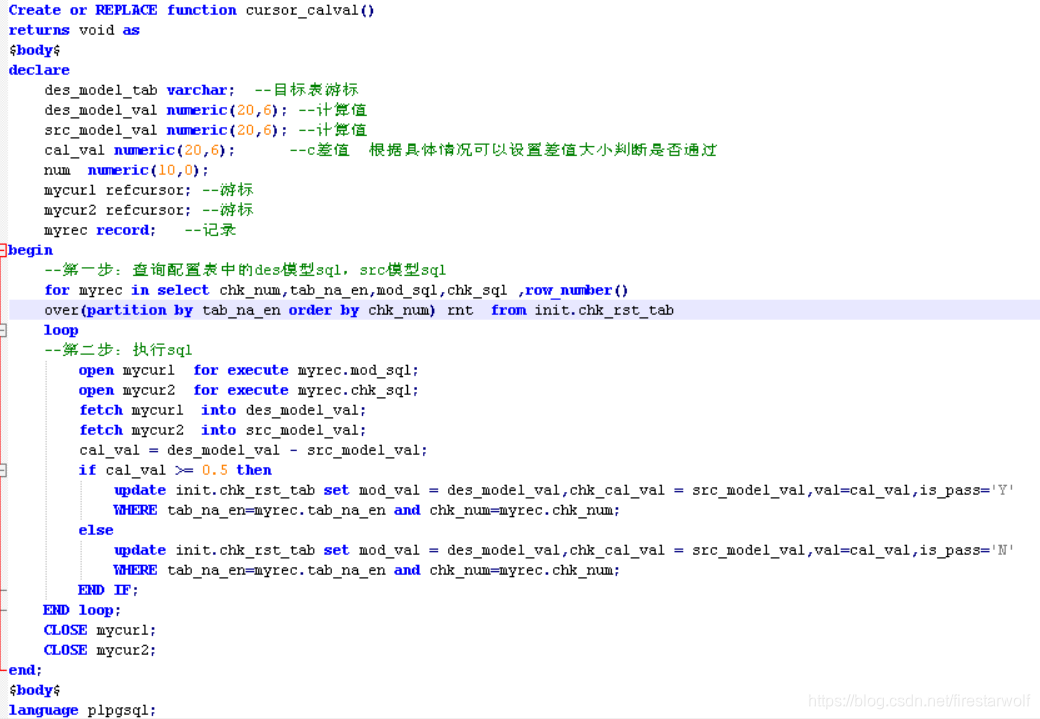Click the update line ending is_pass='Y'

click(x=564, y=490)
